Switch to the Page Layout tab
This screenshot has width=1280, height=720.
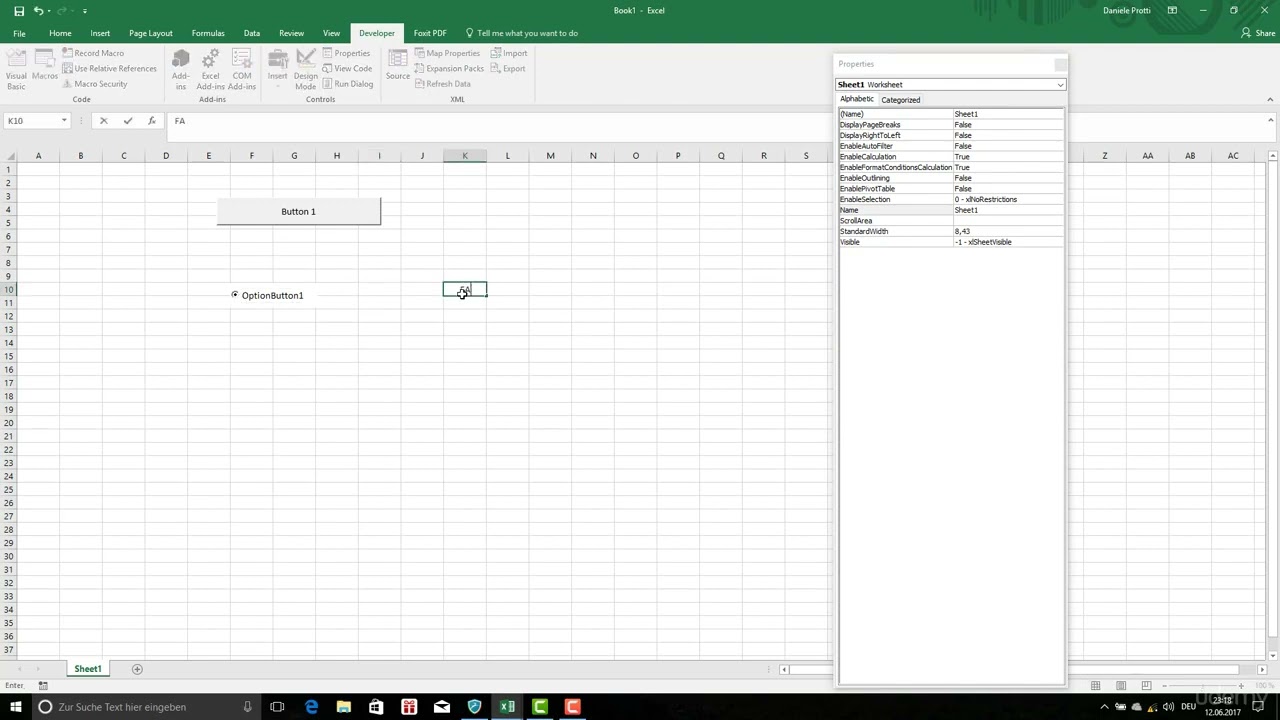tap(151, 33)
